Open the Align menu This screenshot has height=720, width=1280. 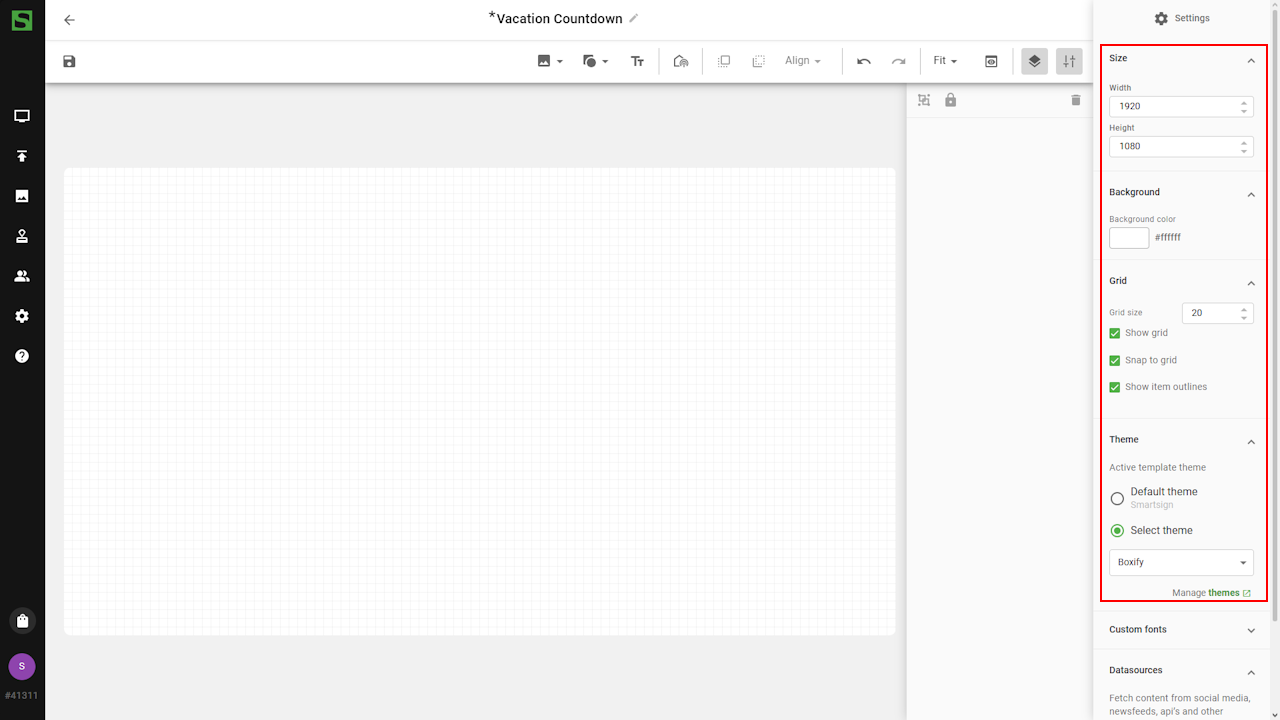pos(803,61)
